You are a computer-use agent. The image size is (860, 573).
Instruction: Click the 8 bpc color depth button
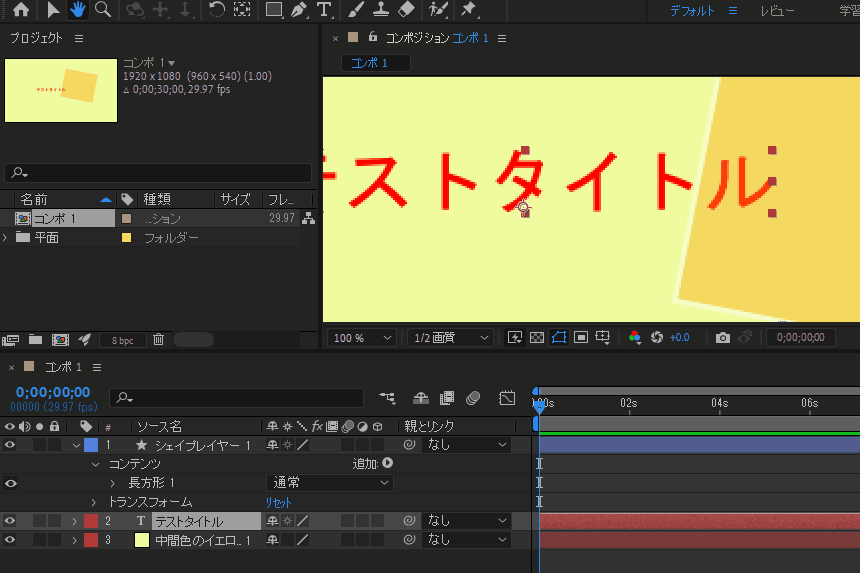tap(123, 341)
